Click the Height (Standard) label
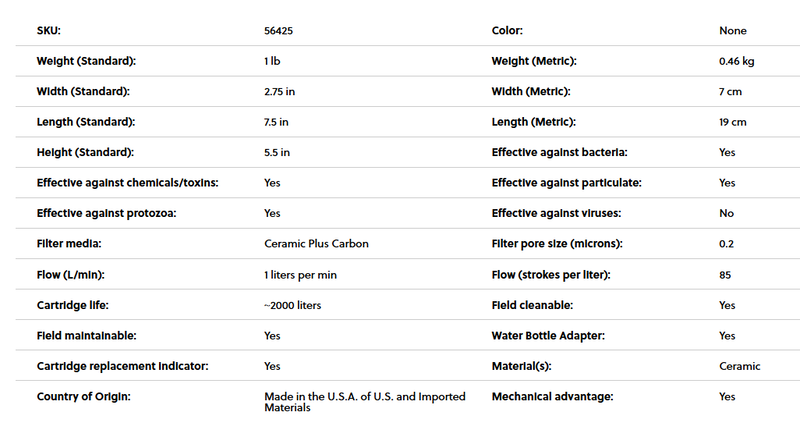 (x=85, y=152)
